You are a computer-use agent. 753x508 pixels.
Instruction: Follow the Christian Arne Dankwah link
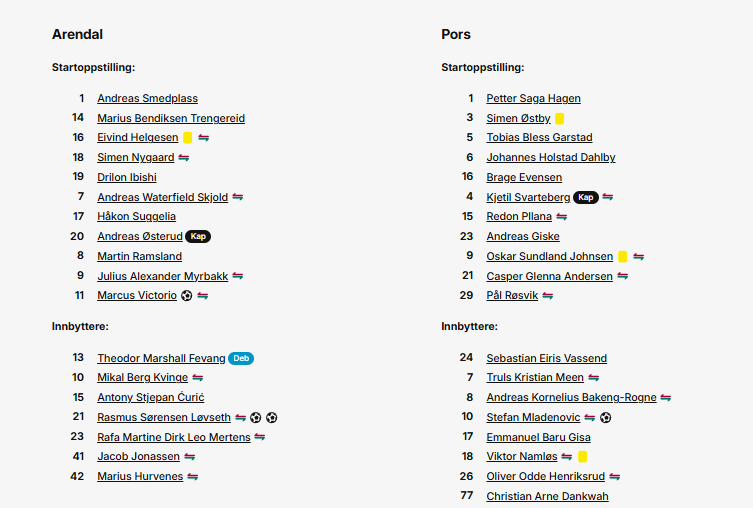point(547,496)
